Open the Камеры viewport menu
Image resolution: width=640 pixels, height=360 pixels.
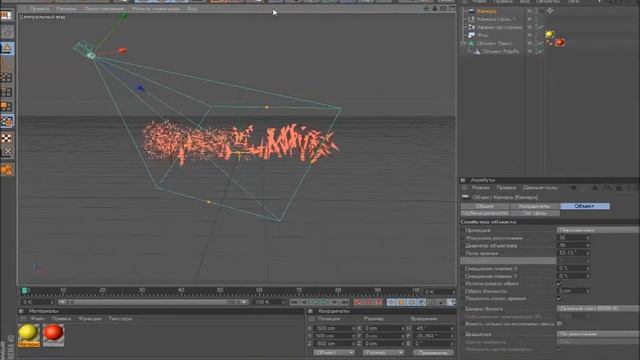67,9
